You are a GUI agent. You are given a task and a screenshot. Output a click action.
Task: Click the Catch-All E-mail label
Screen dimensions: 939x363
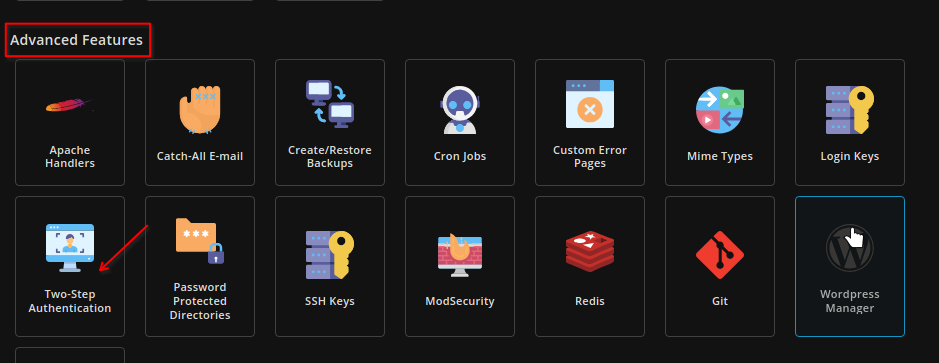[200, 156]
